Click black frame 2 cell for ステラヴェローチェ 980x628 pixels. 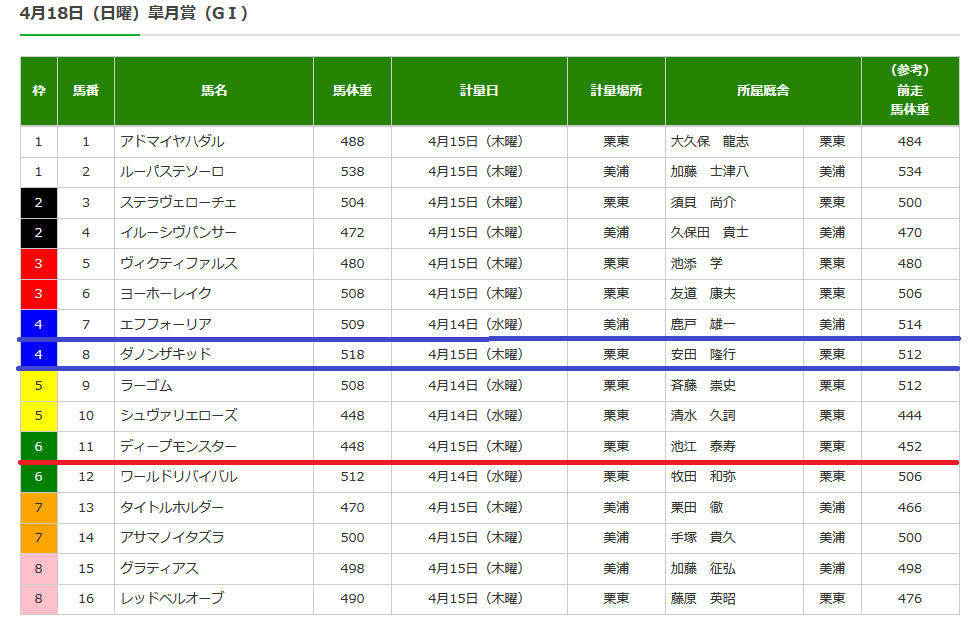[x=39, y=202]
